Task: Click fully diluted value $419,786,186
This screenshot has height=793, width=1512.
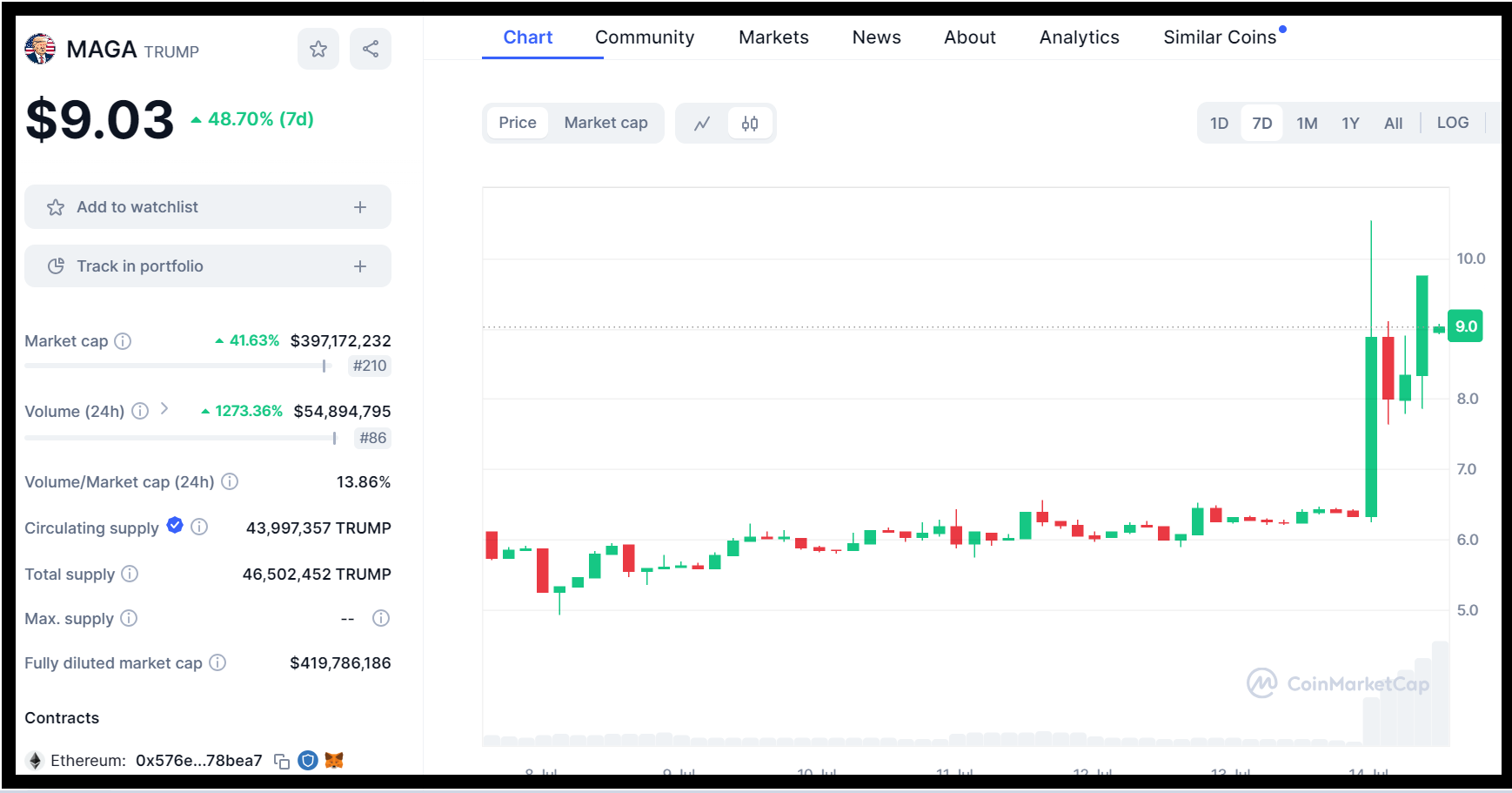Action: point(340,662)
